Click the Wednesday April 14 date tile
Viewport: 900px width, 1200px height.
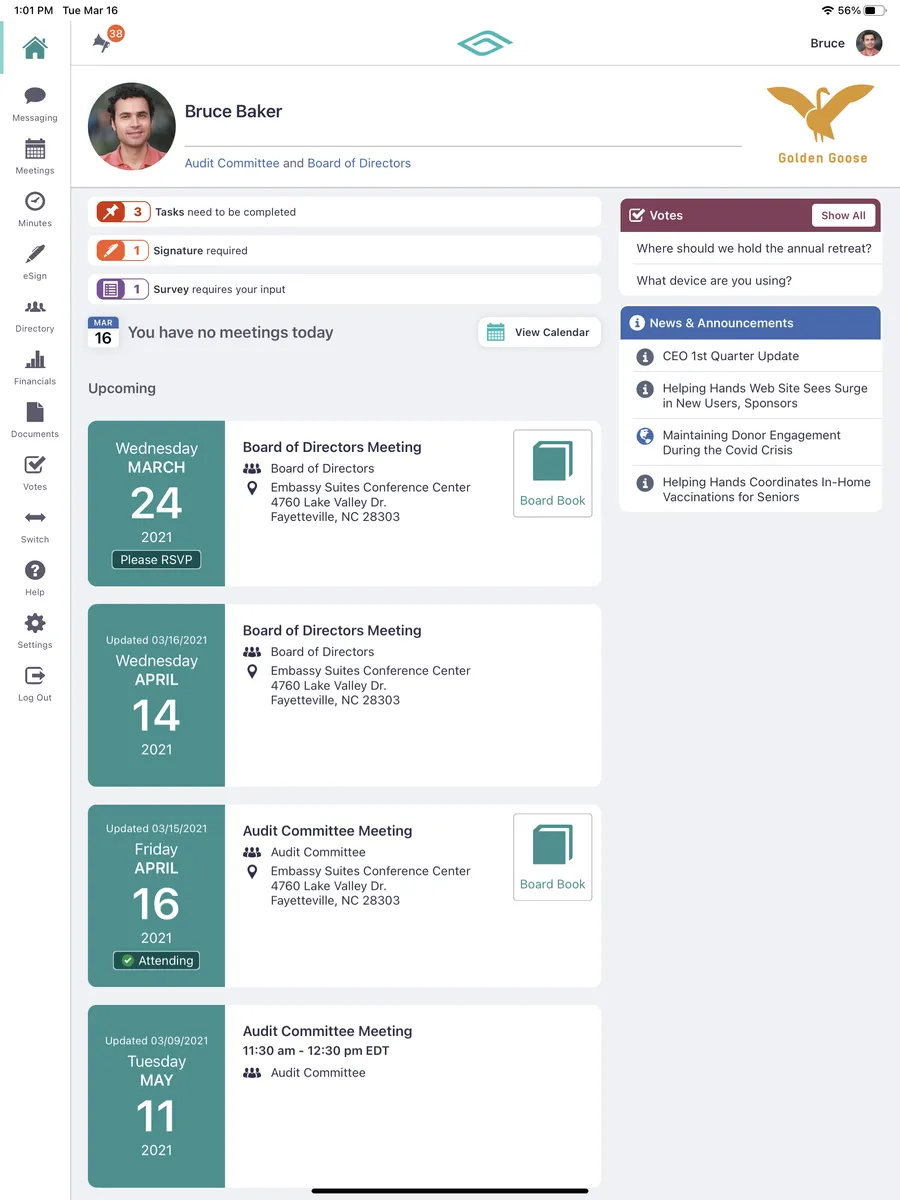156,695
